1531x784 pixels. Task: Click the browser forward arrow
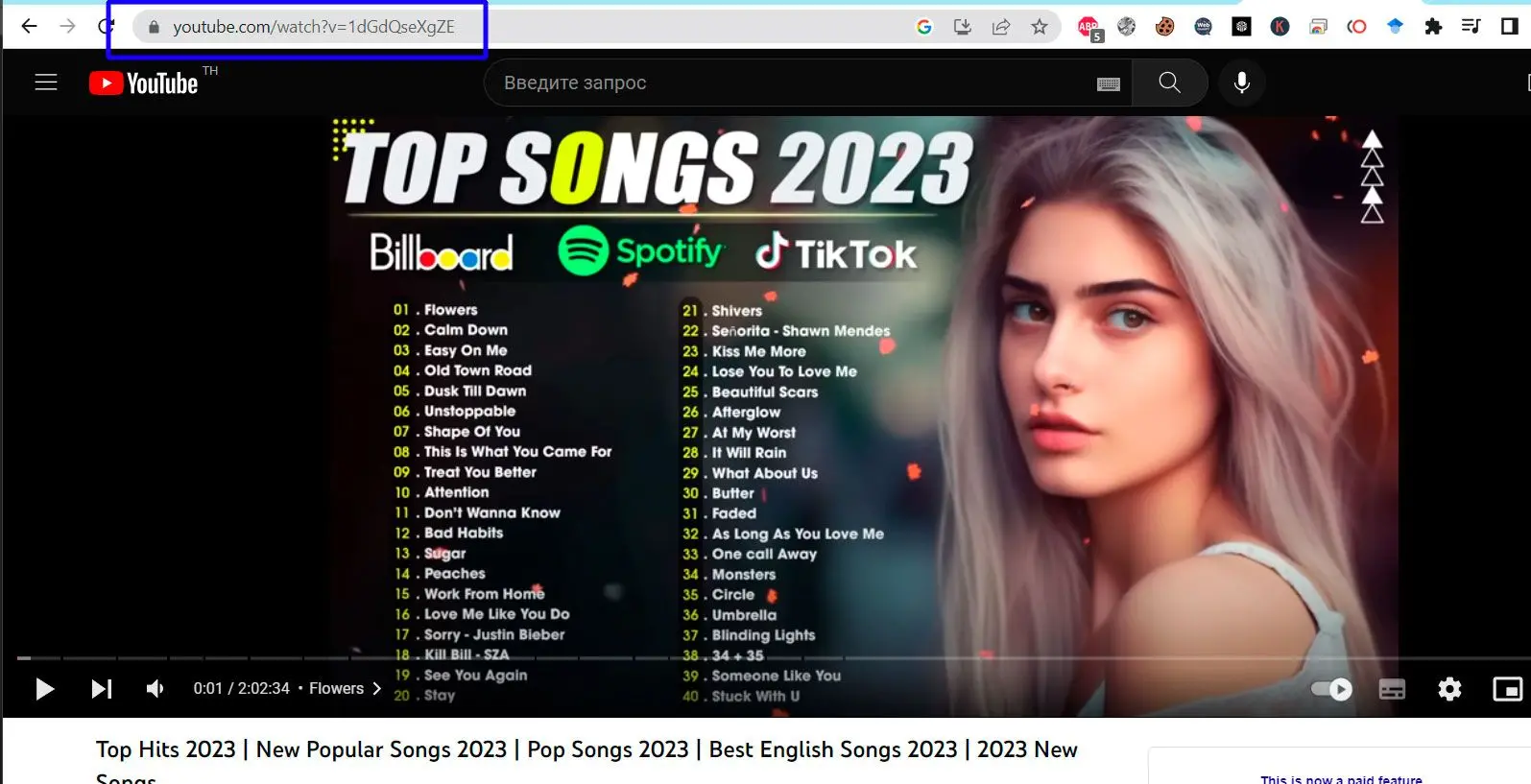(67, 26)
